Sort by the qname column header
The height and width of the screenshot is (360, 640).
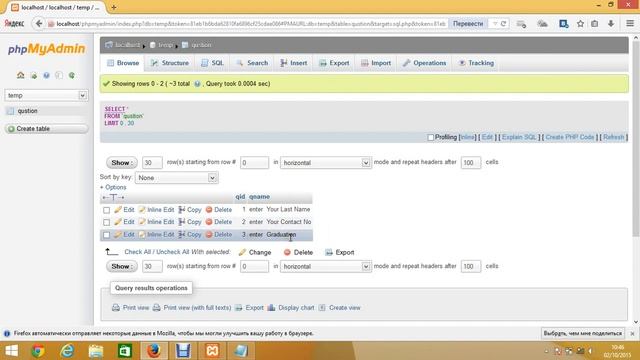click(x=259, y=197)
